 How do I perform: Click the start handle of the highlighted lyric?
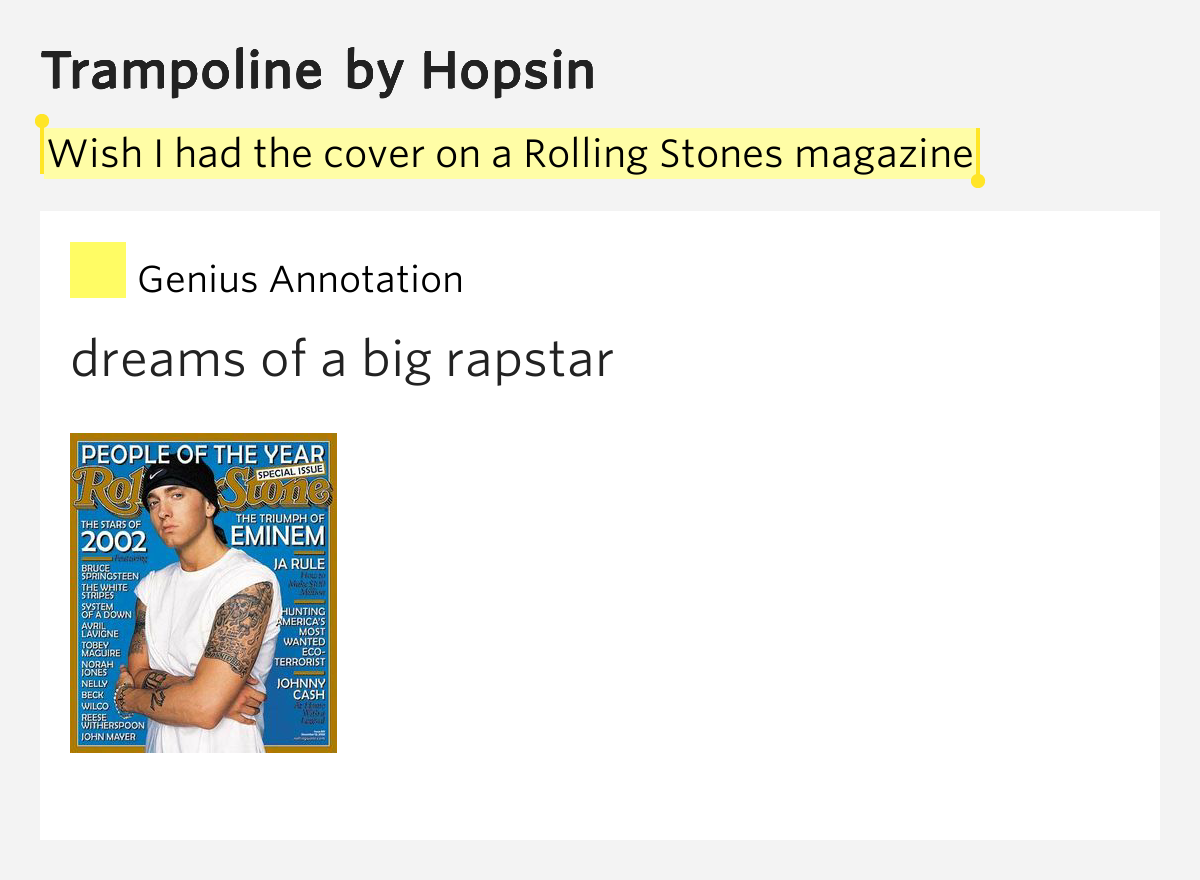pos(42,123)
